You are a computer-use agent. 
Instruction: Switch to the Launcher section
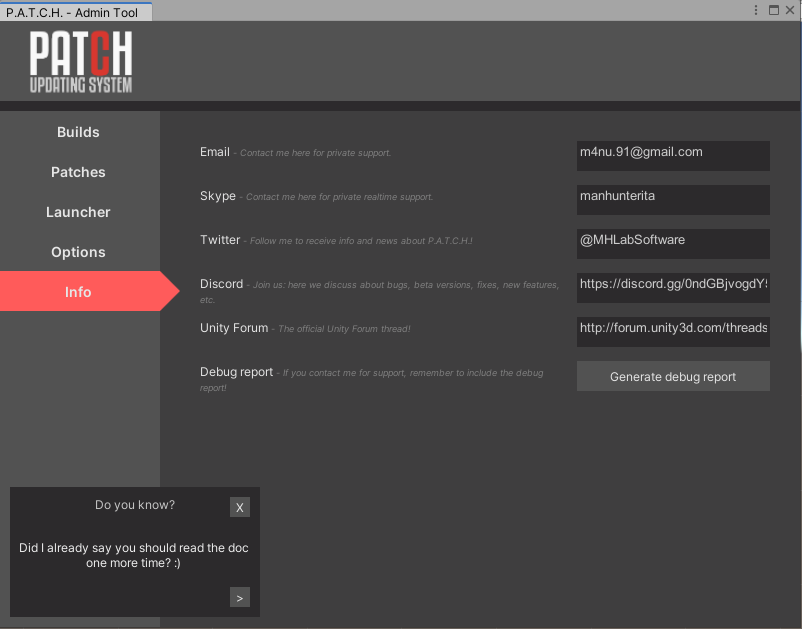pos(78,212)
